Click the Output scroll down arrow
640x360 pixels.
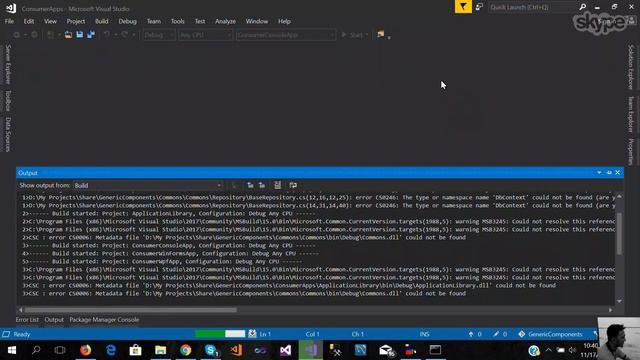click(x=619, y=301)
